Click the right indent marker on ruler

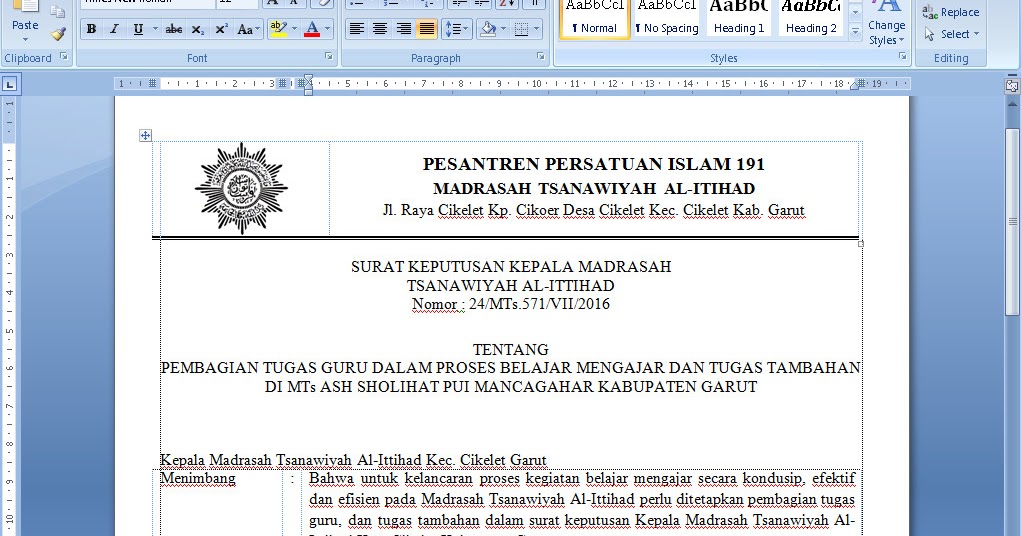click(855, 87)
